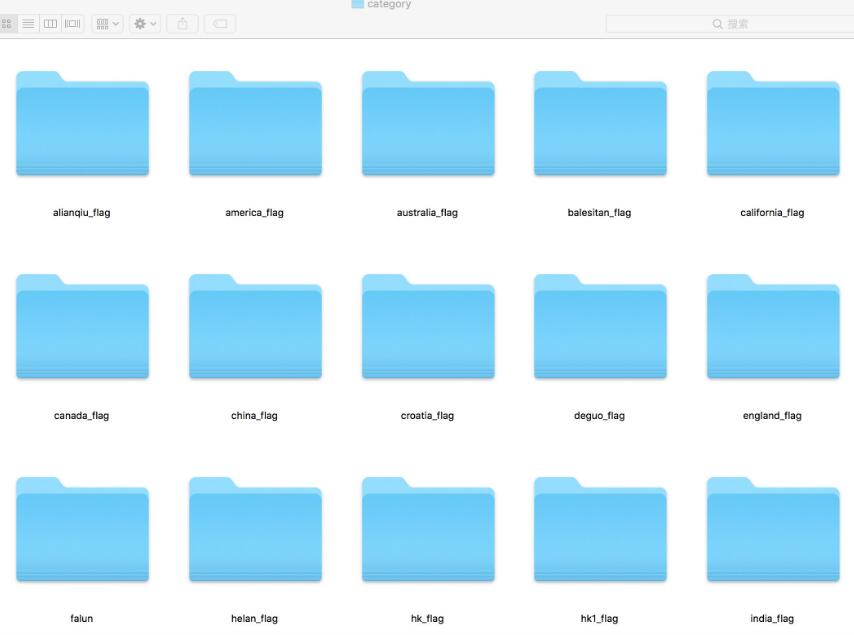Click the category window title
The width and height of the screenshot is (854, 635).
pos(389,4)
